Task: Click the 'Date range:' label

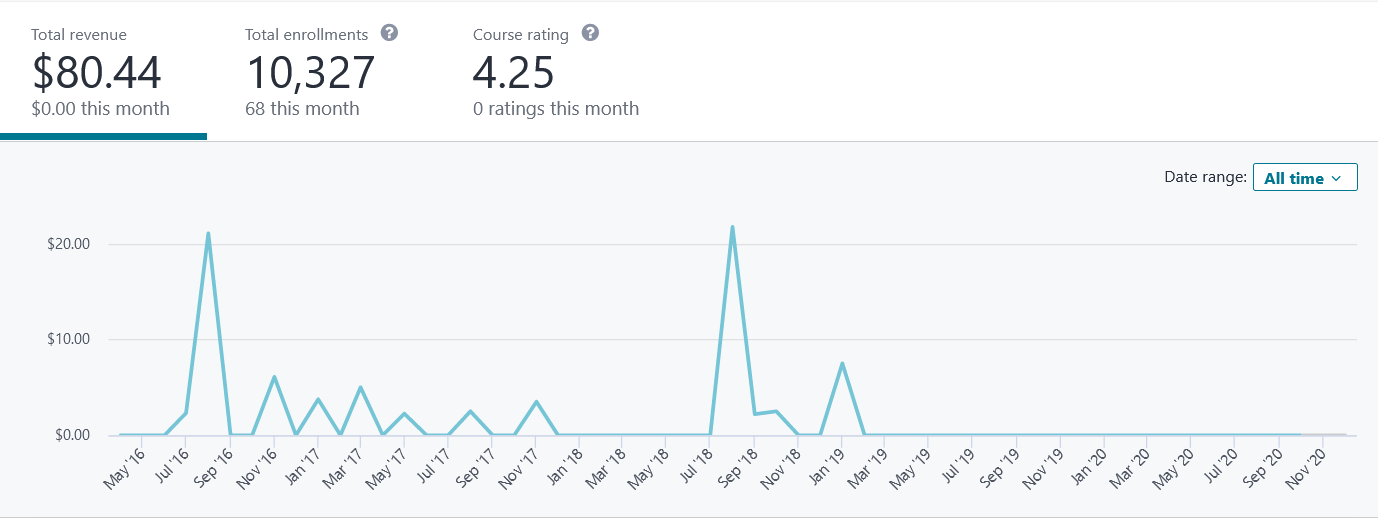Action: pyautogui.click(x=1205, y=177)
